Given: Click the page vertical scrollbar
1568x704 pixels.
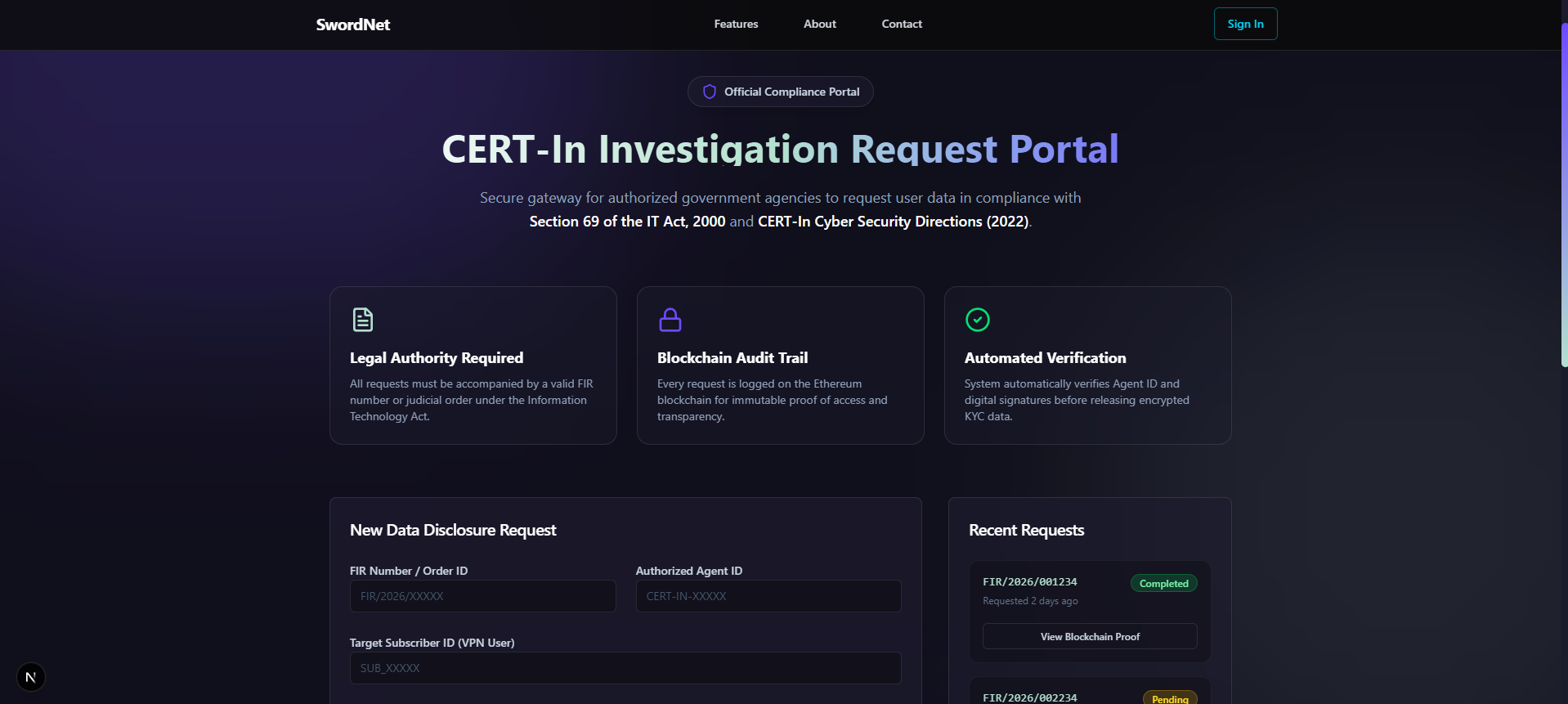Looking at the screenshot, I should tap(1564, 194).
